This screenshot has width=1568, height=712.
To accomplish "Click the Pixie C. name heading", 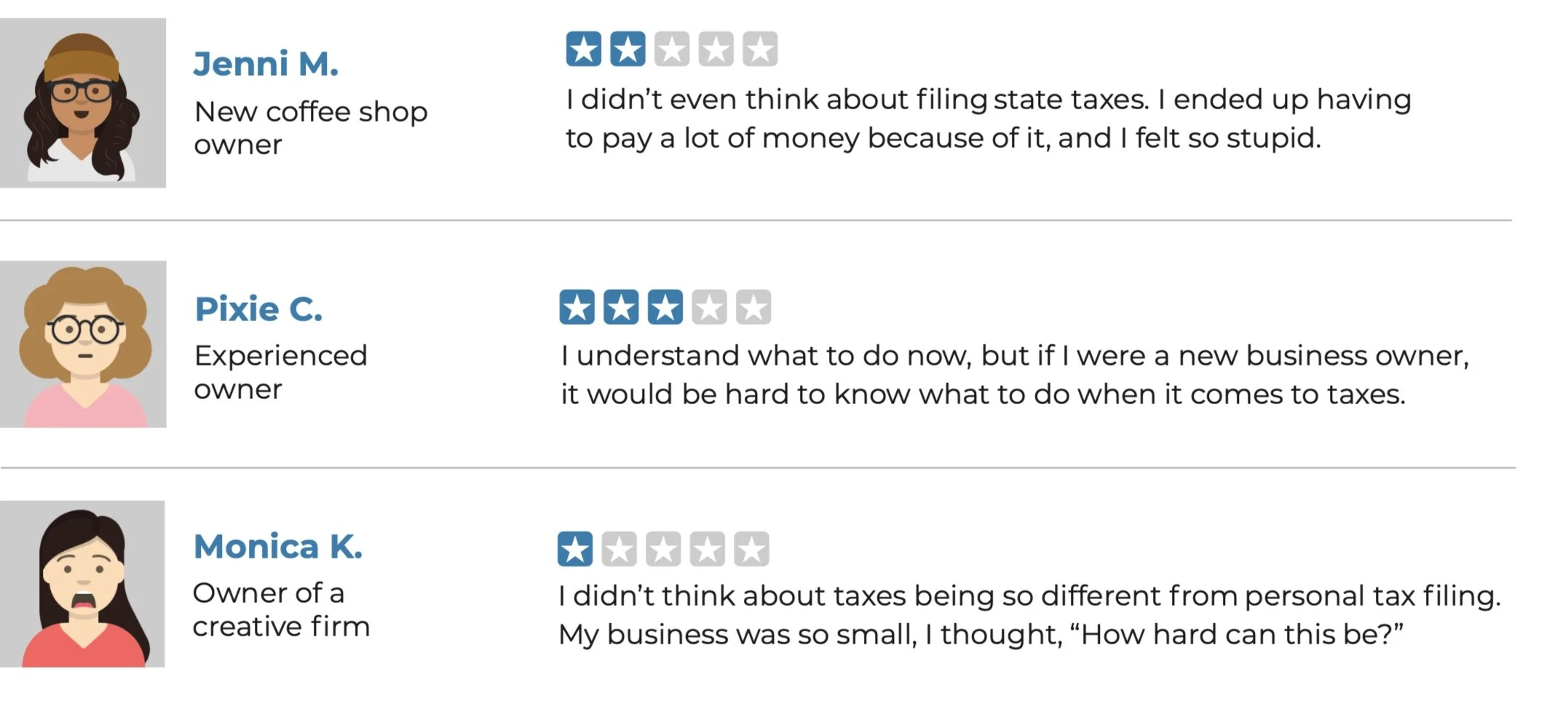I will 258,309.
